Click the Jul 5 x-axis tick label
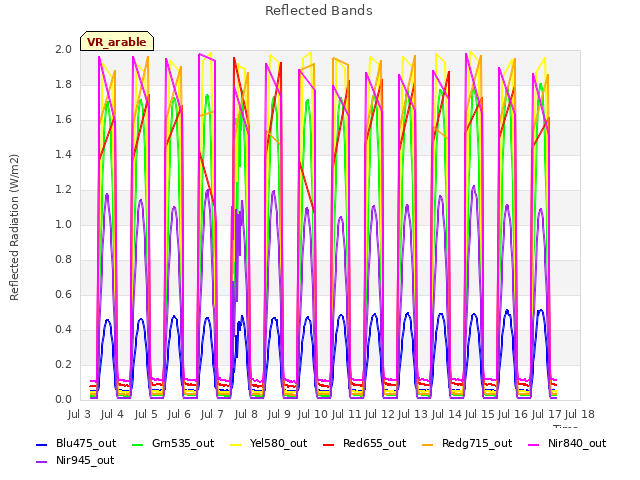 146,414
